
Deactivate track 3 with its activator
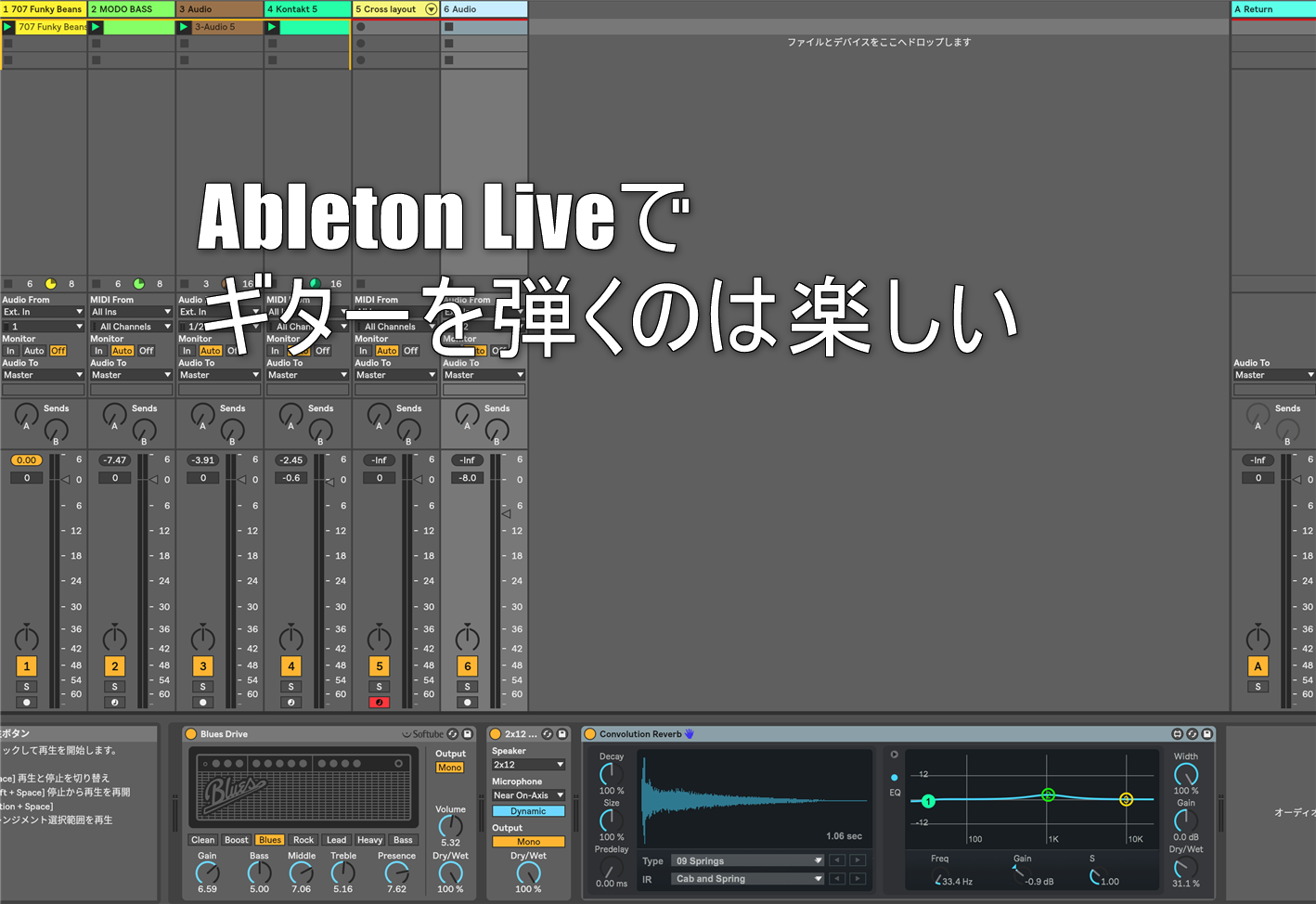[x=202, y=666]
